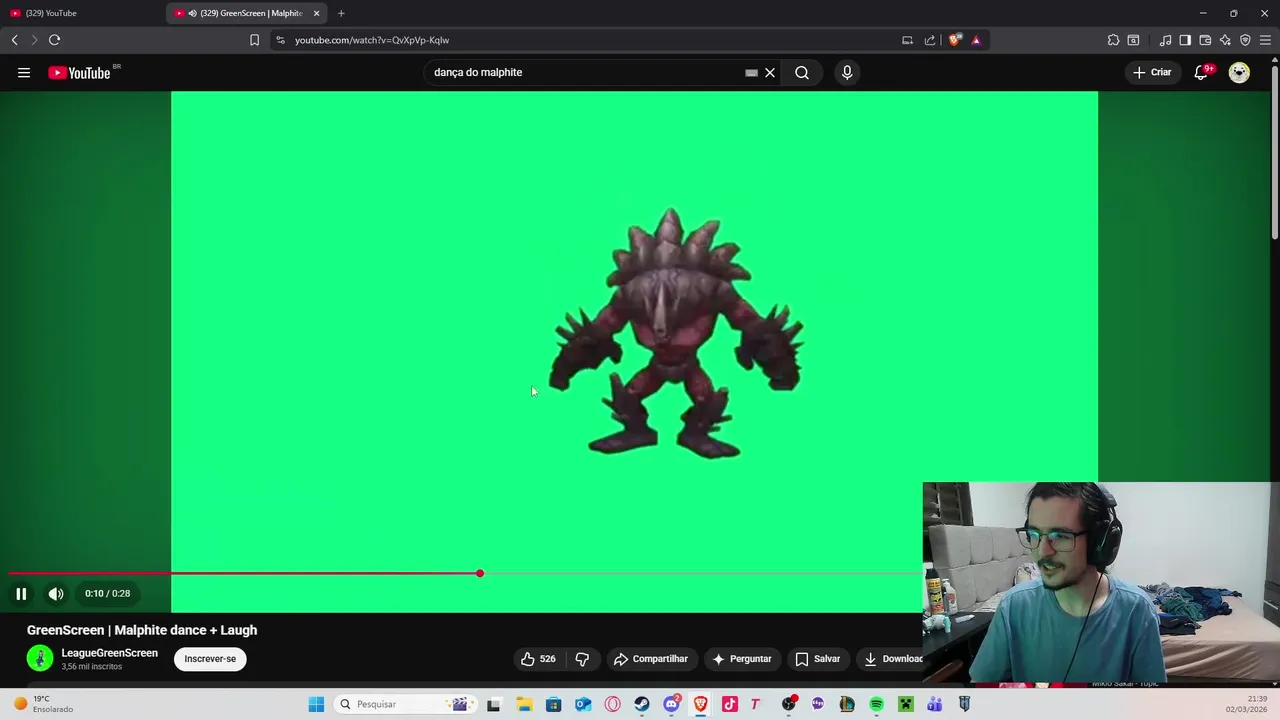
Task: Open the notifications bell
Action: coord(1202,72)
